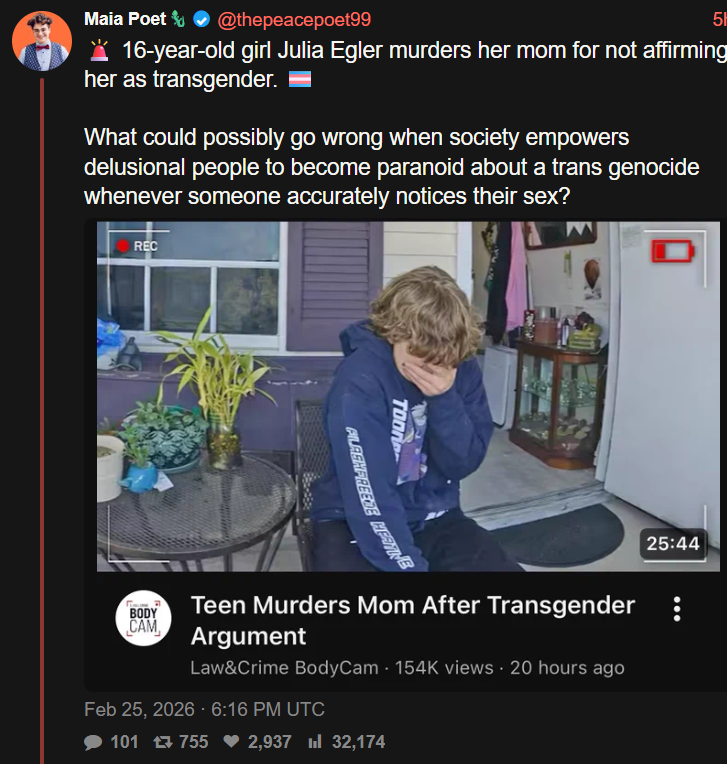Play the bodycam video thumbnail
727x764 pixels.
click(408, 397)
